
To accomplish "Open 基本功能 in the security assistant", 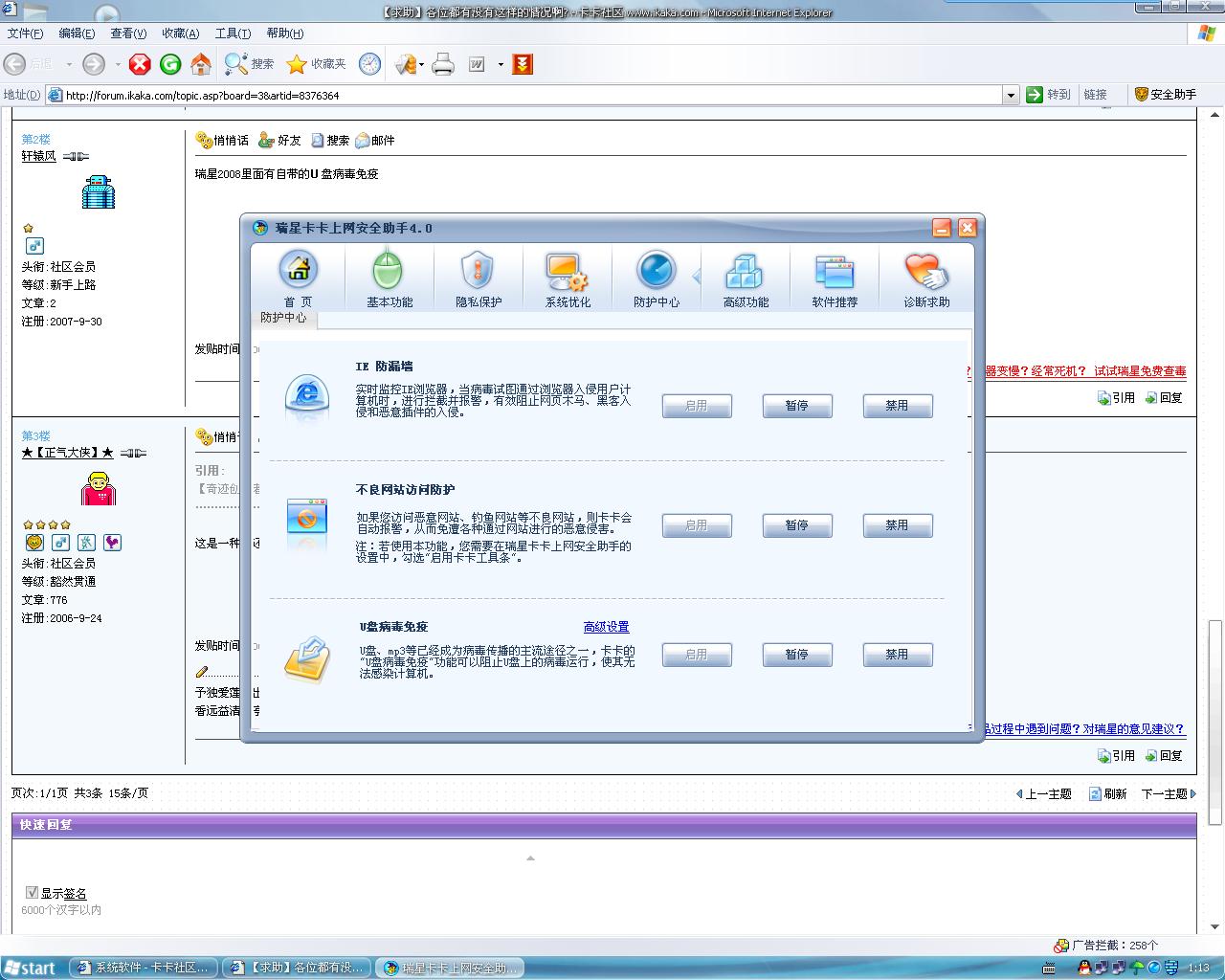I will point(390,279).
